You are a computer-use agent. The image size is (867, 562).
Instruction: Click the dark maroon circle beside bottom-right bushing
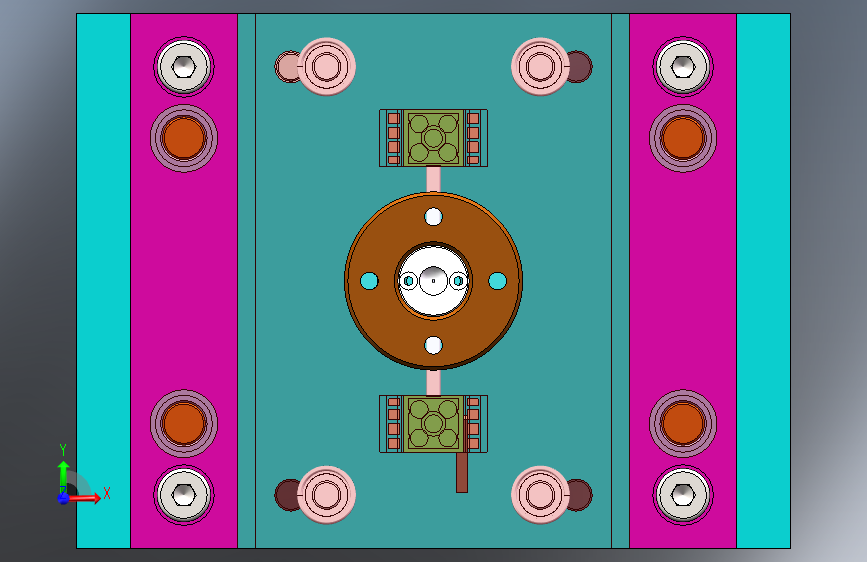coord(581,495)
